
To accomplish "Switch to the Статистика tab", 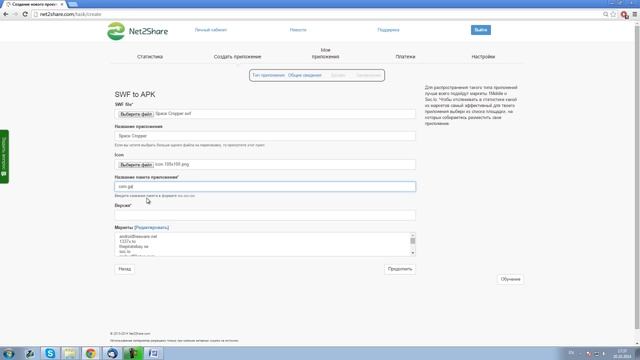I will coord(150,57).
